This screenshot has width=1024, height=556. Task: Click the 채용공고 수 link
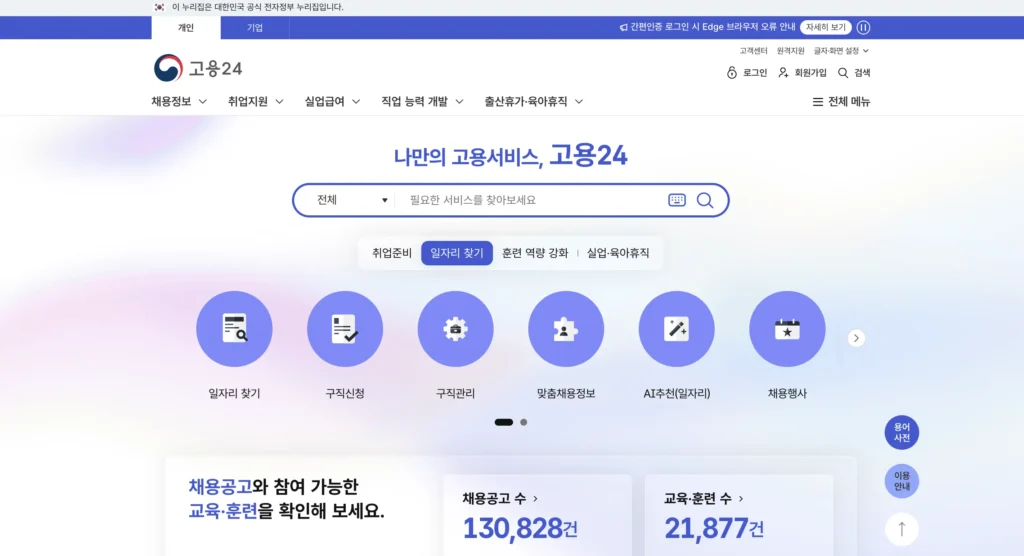click(500, 499)
